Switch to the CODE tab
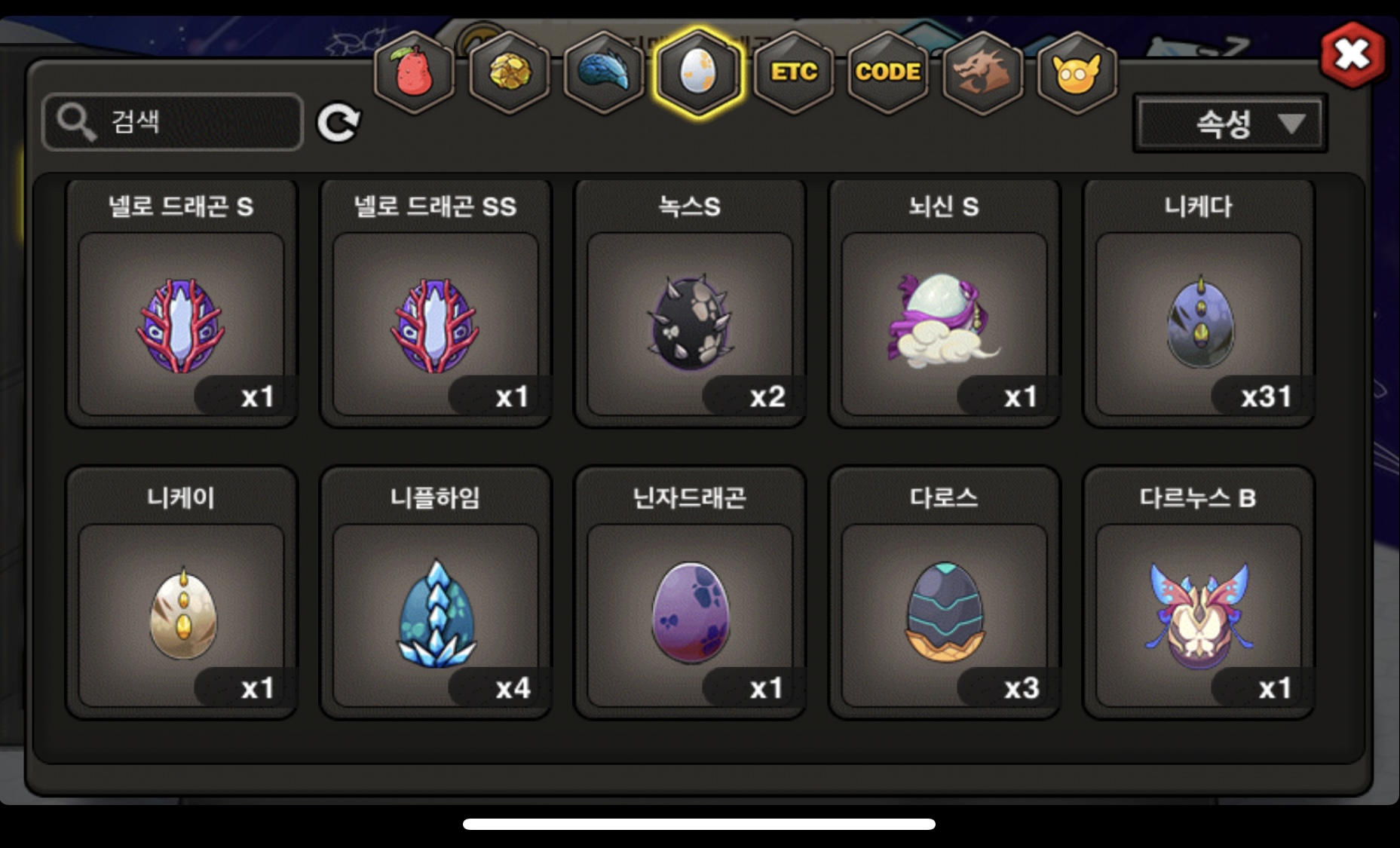 click(x=888, y=72)
